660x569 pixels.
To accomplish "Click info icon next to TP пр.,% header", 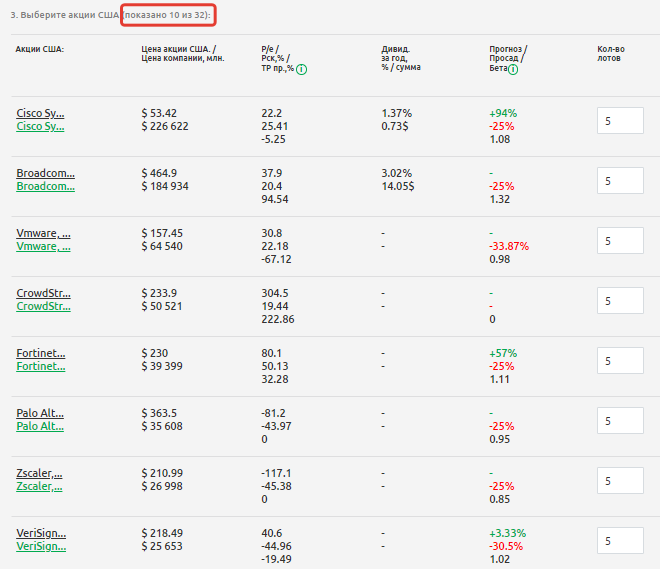I will [x=302, y=69].
